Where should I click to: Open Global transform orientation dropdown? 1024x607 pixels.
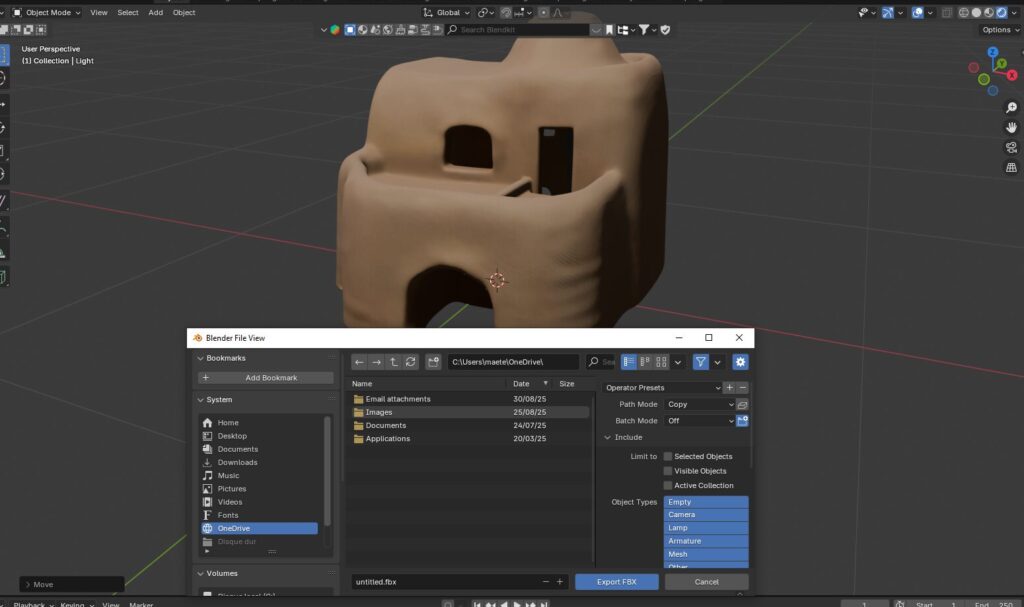pos(447,12)
